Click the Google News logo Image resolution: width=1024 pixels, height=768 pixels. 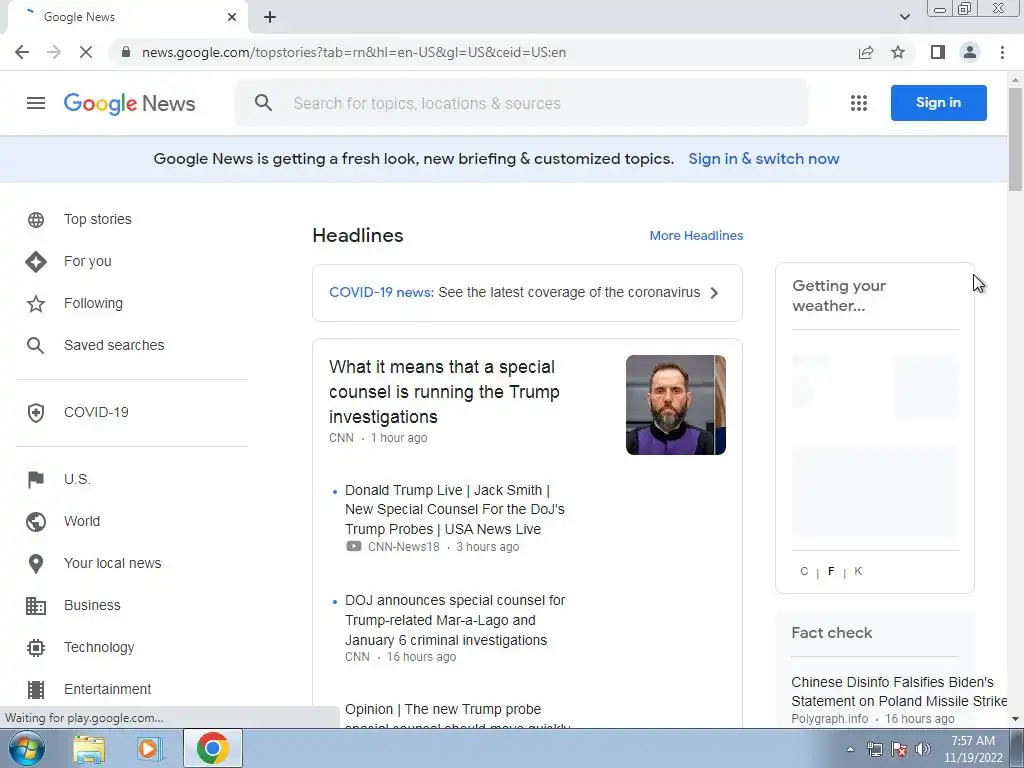(x=129, y=103)
